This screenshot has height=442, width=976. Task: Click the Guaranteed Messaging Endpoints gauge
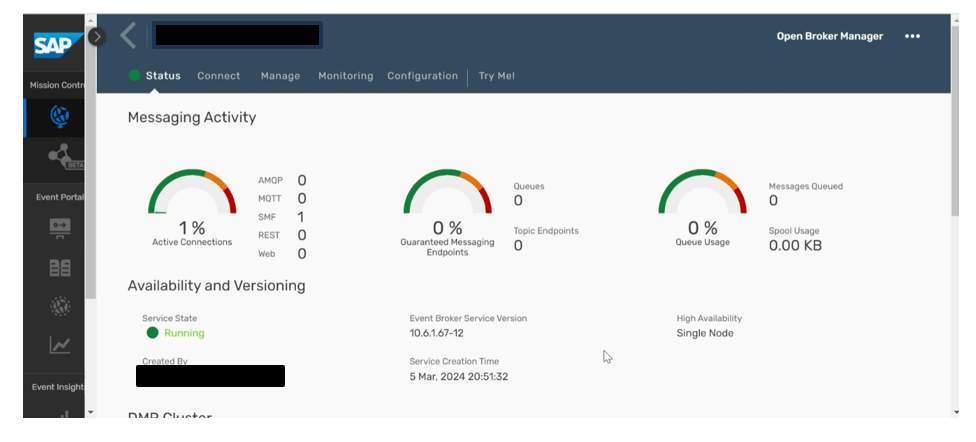click(x=447, y=192)
